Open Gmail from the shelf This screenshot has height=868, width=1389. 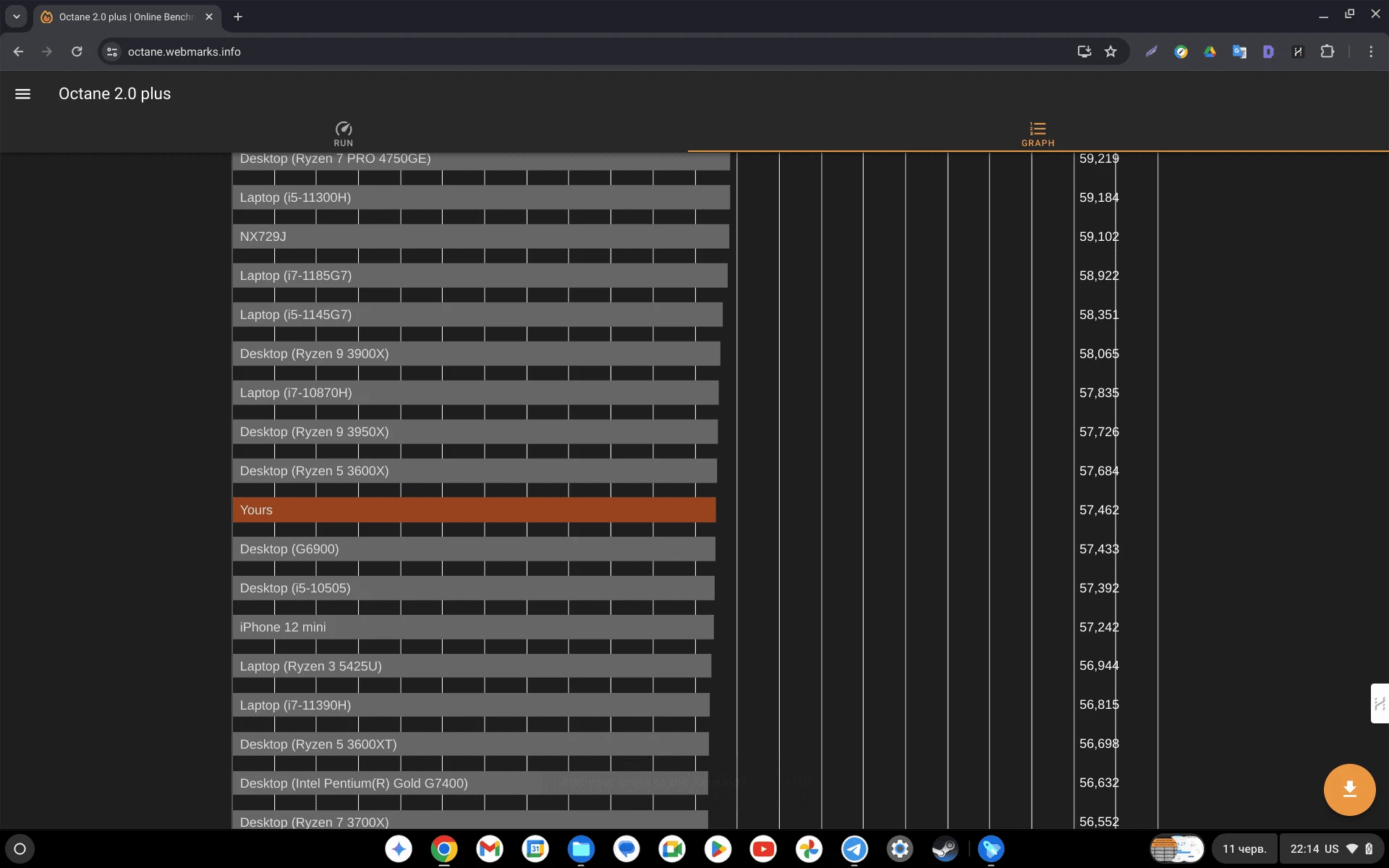(490, 848)
